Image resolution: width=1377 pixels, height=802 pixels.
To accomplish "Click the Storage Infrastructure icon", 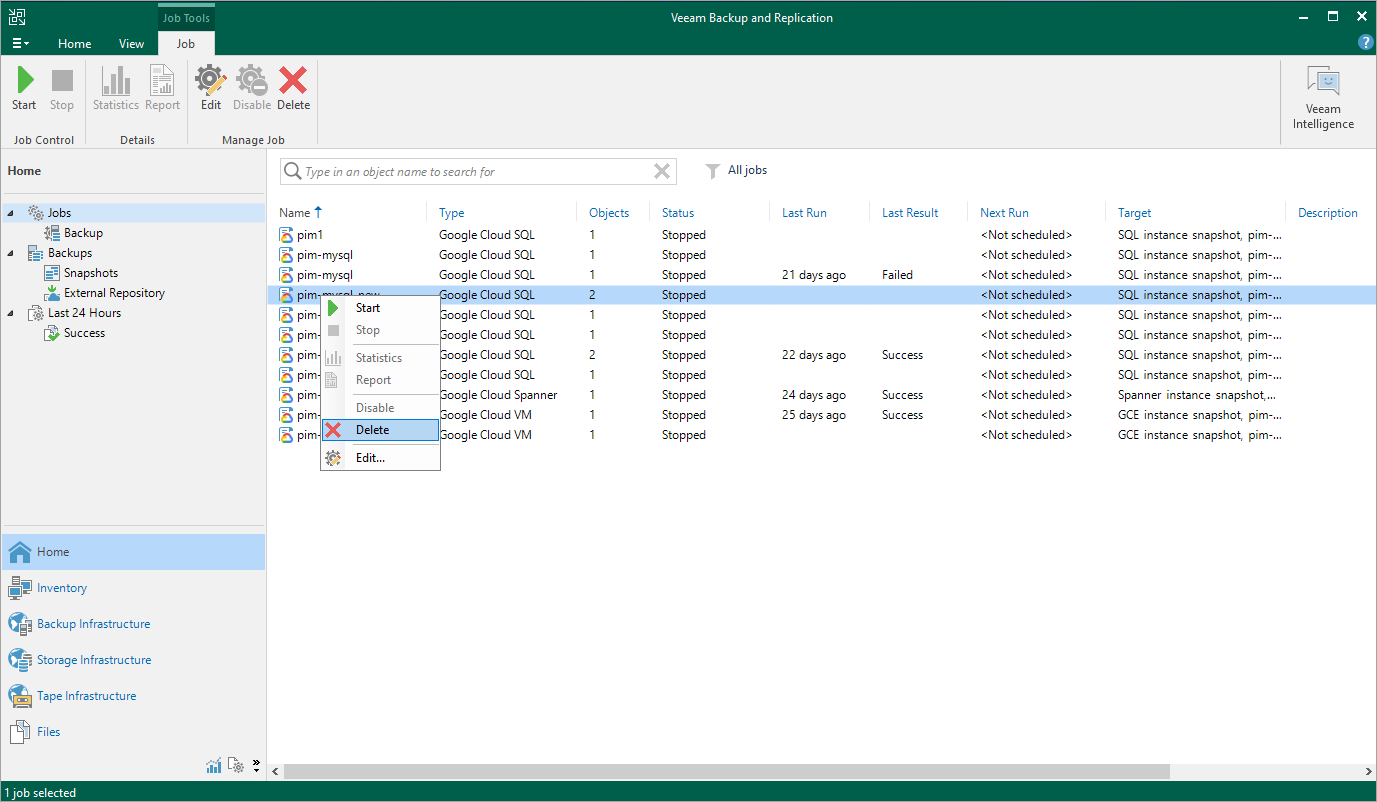I will pyautogui.click(x=20, y=660).
